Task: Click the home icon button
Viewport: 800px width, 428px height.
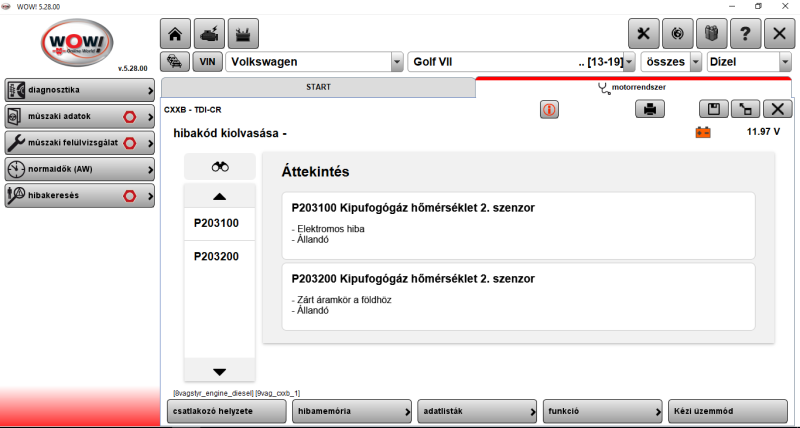Action: tap(176, 33)
